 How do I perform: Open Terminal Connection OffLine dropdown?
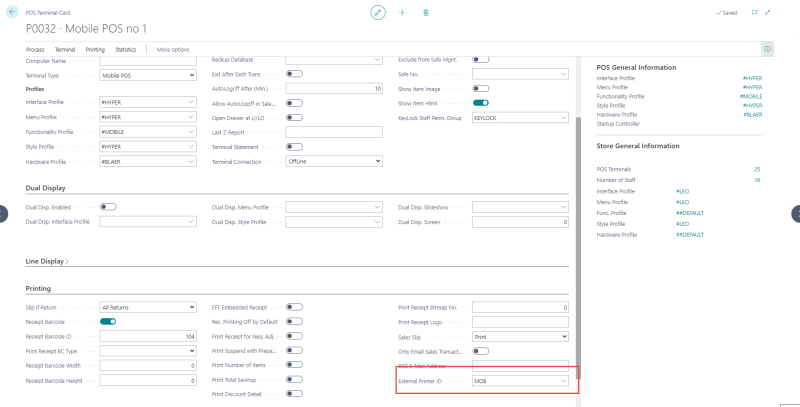[x=334, y=161]
